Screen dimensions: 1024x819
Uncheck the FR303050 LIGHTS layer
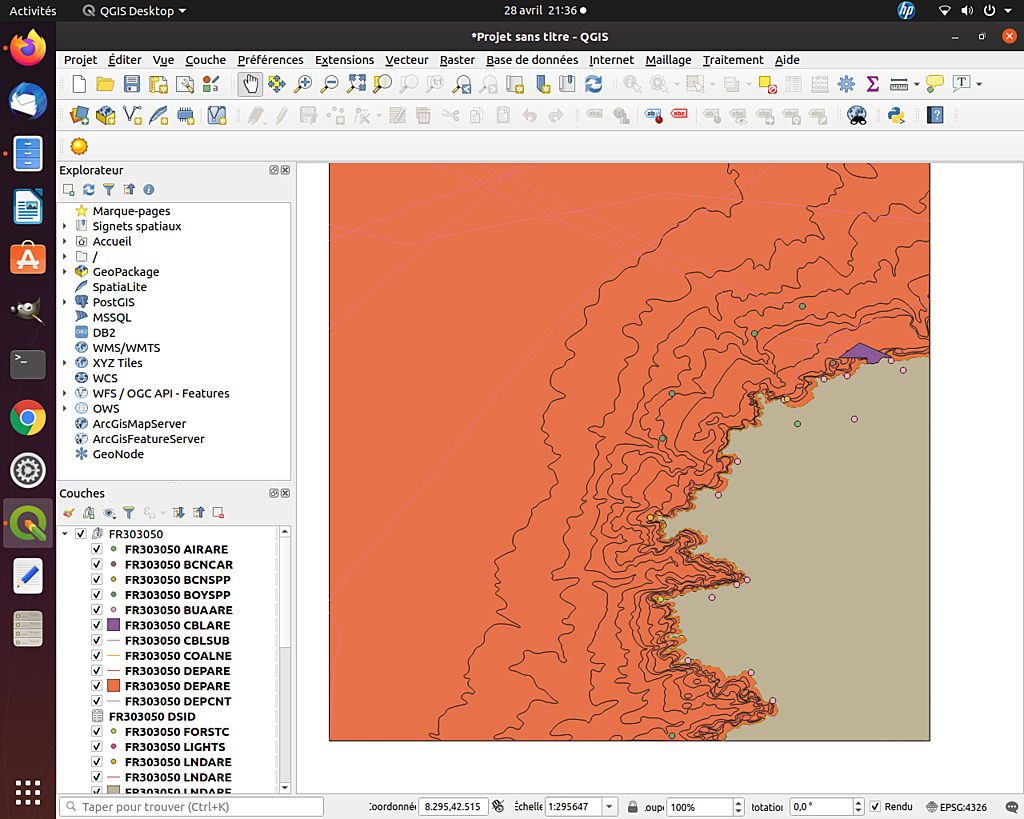(97, 747)
